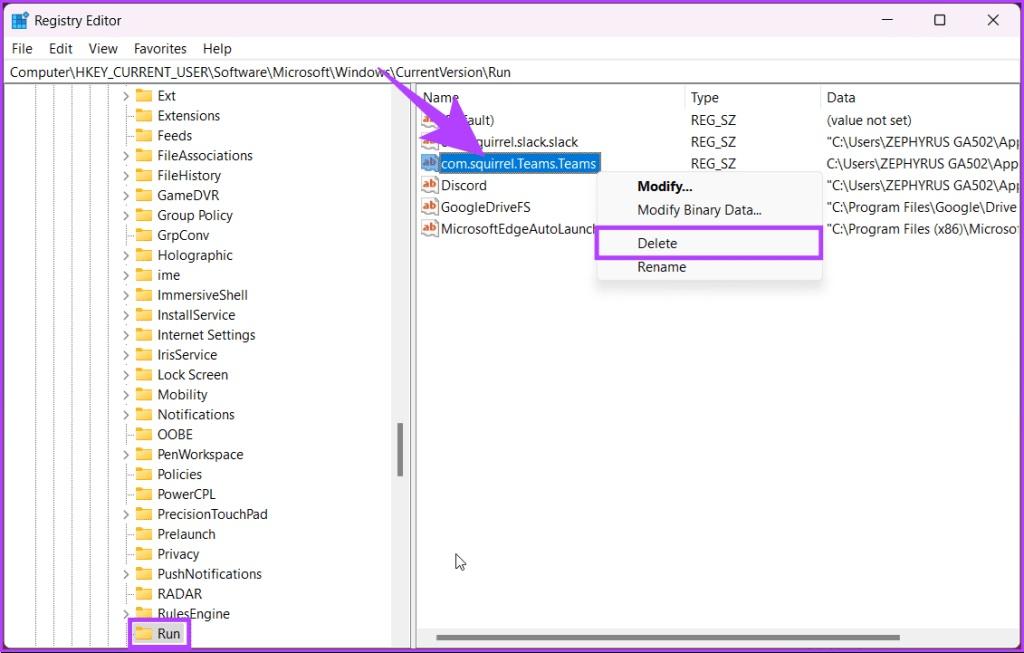1024x653 pixels.
Task: Click the GoogleDriveFS string value icon
Action: click(430, 207)
